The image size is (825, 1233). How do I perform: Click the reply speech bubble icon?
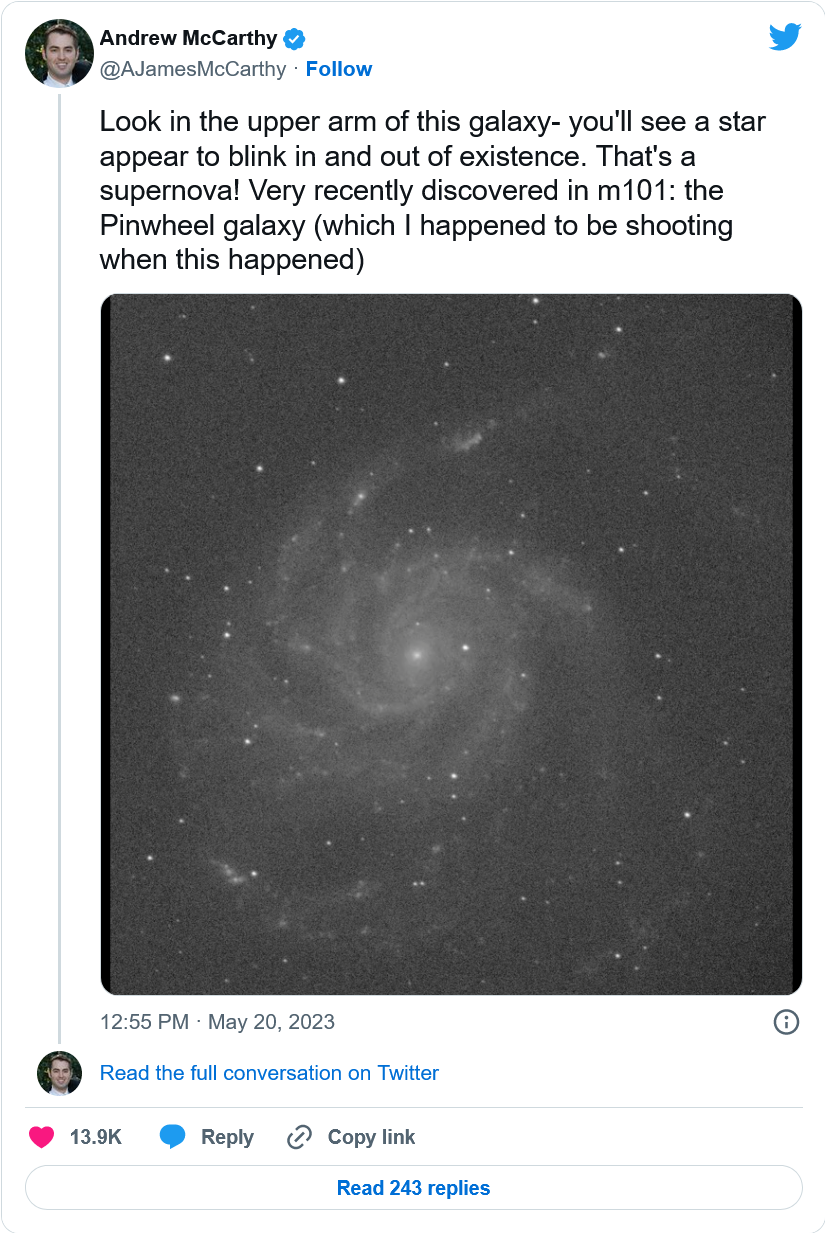point(173,1137)
